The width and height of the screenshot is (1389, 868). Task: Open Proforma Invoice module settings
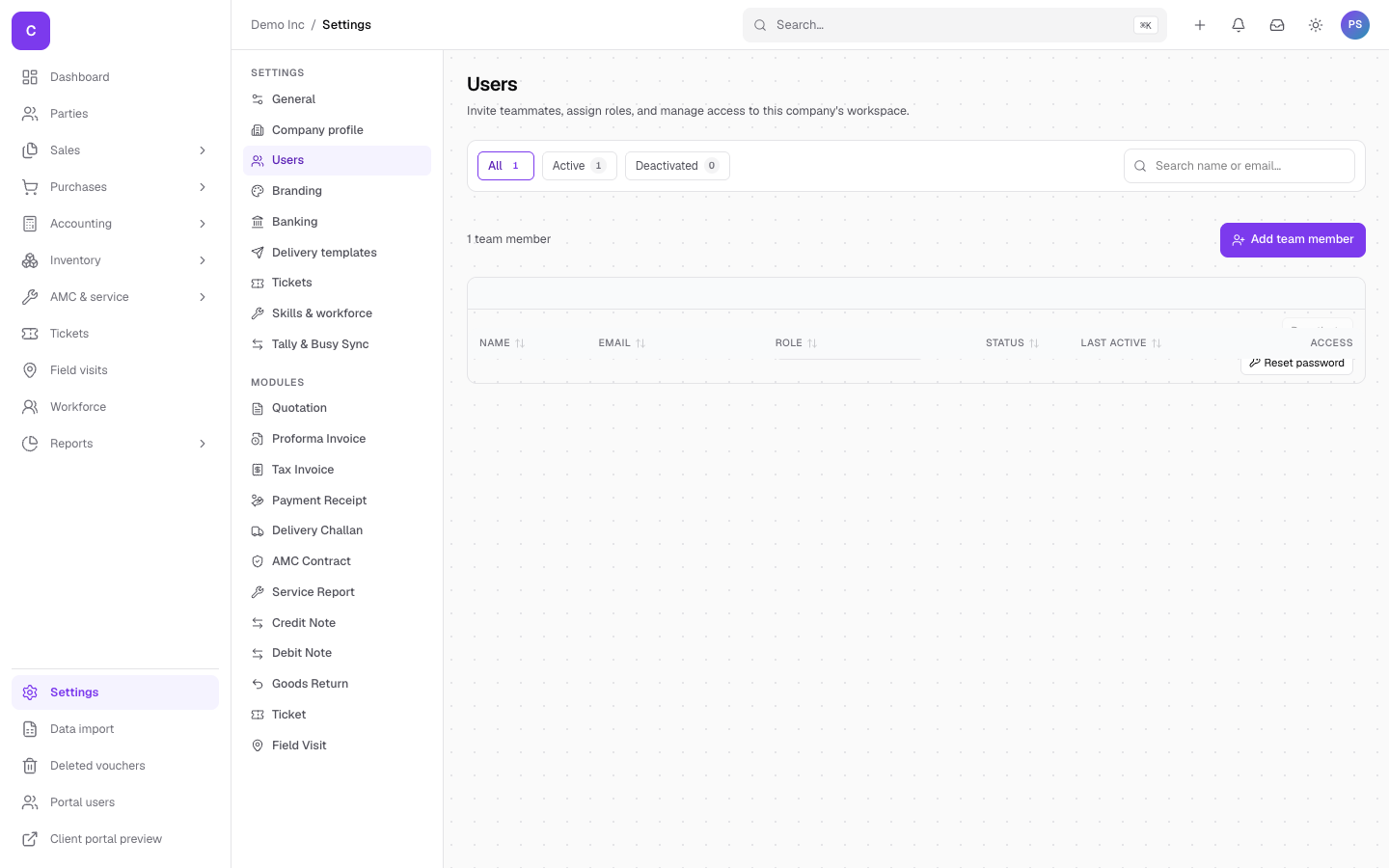(337, 439)
